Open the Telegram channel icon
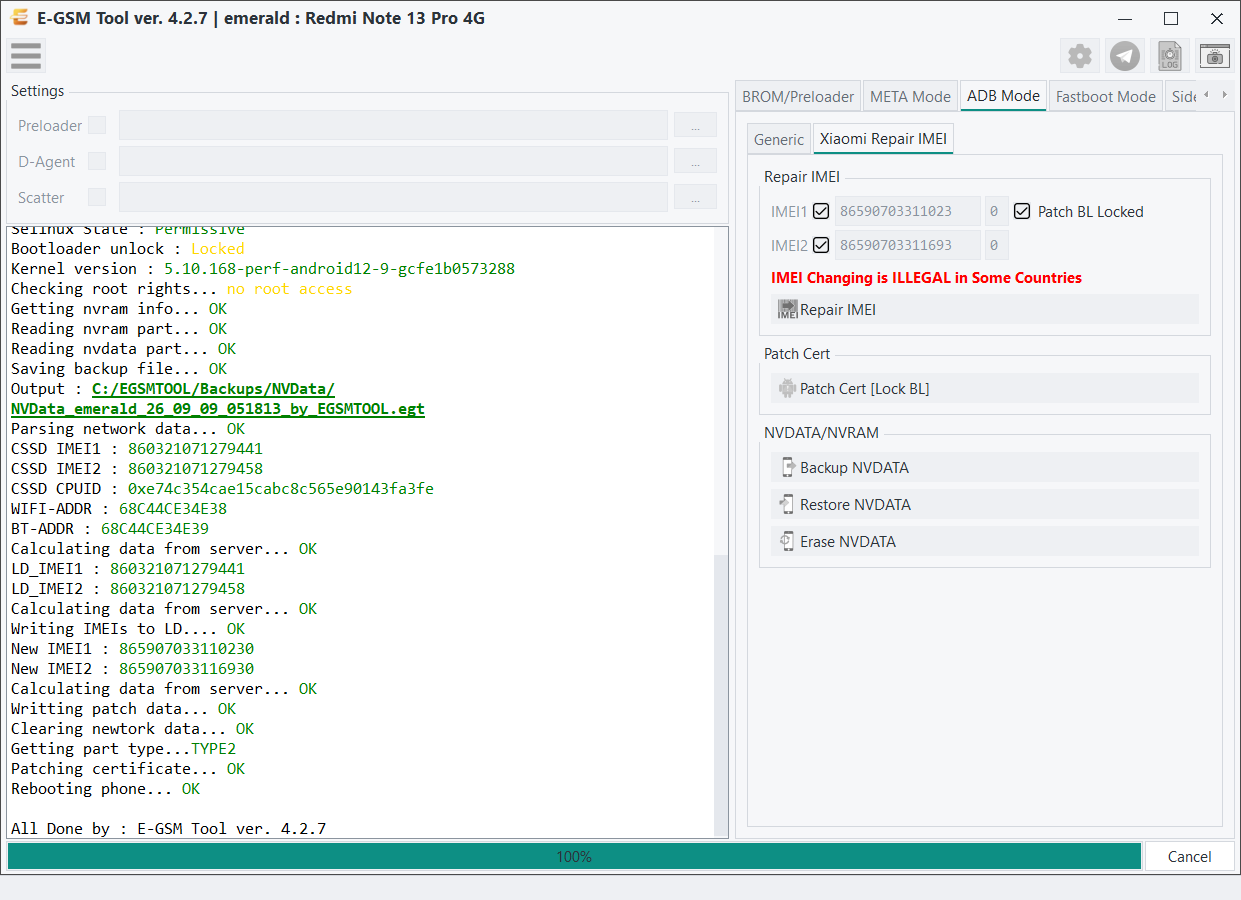Screen dimensions: 1241x900 1125,56
